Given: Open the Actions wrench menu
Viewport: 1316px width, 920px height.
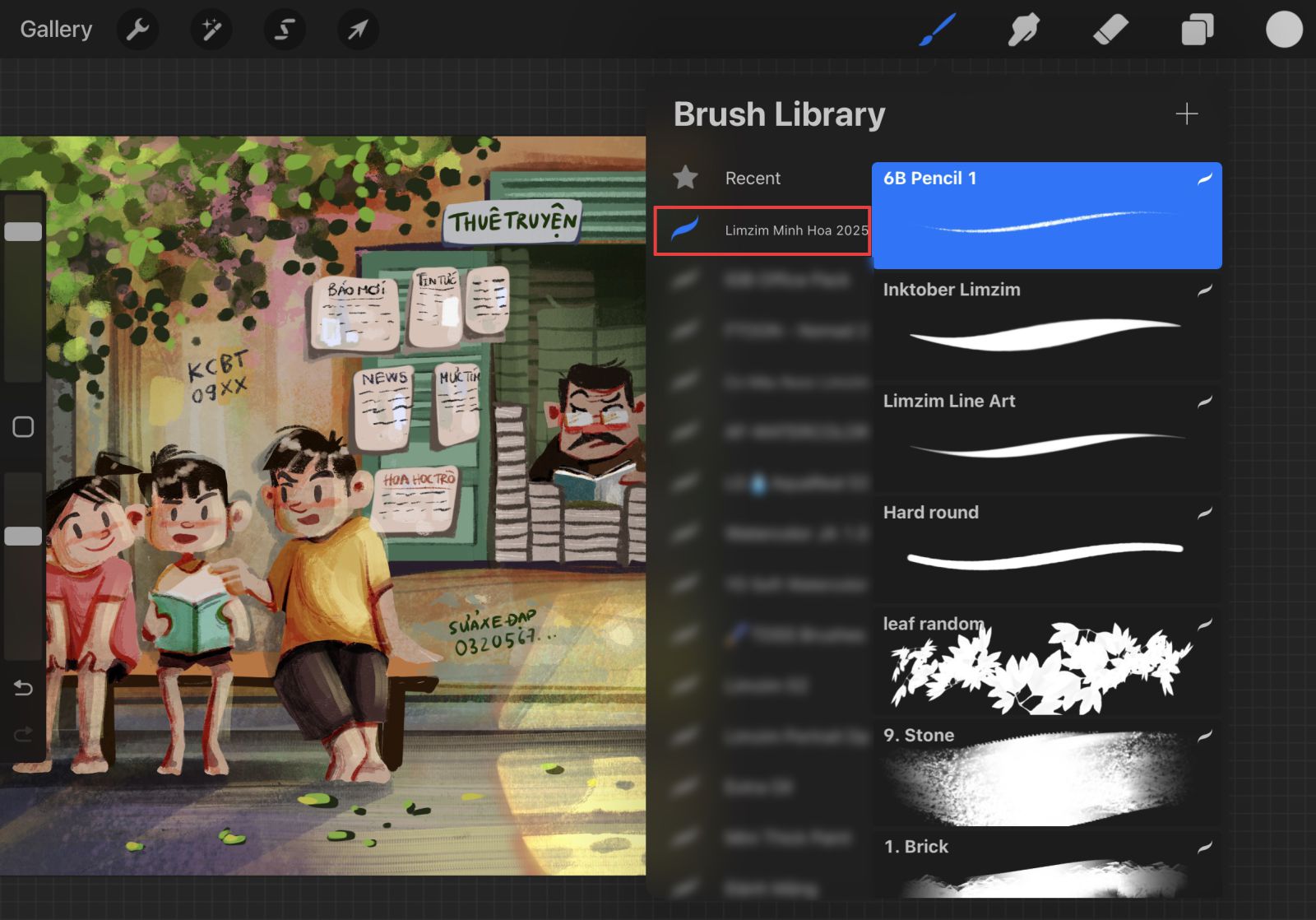Looking at the screenshot, I should pyautogui.click(x=137, y=30).
